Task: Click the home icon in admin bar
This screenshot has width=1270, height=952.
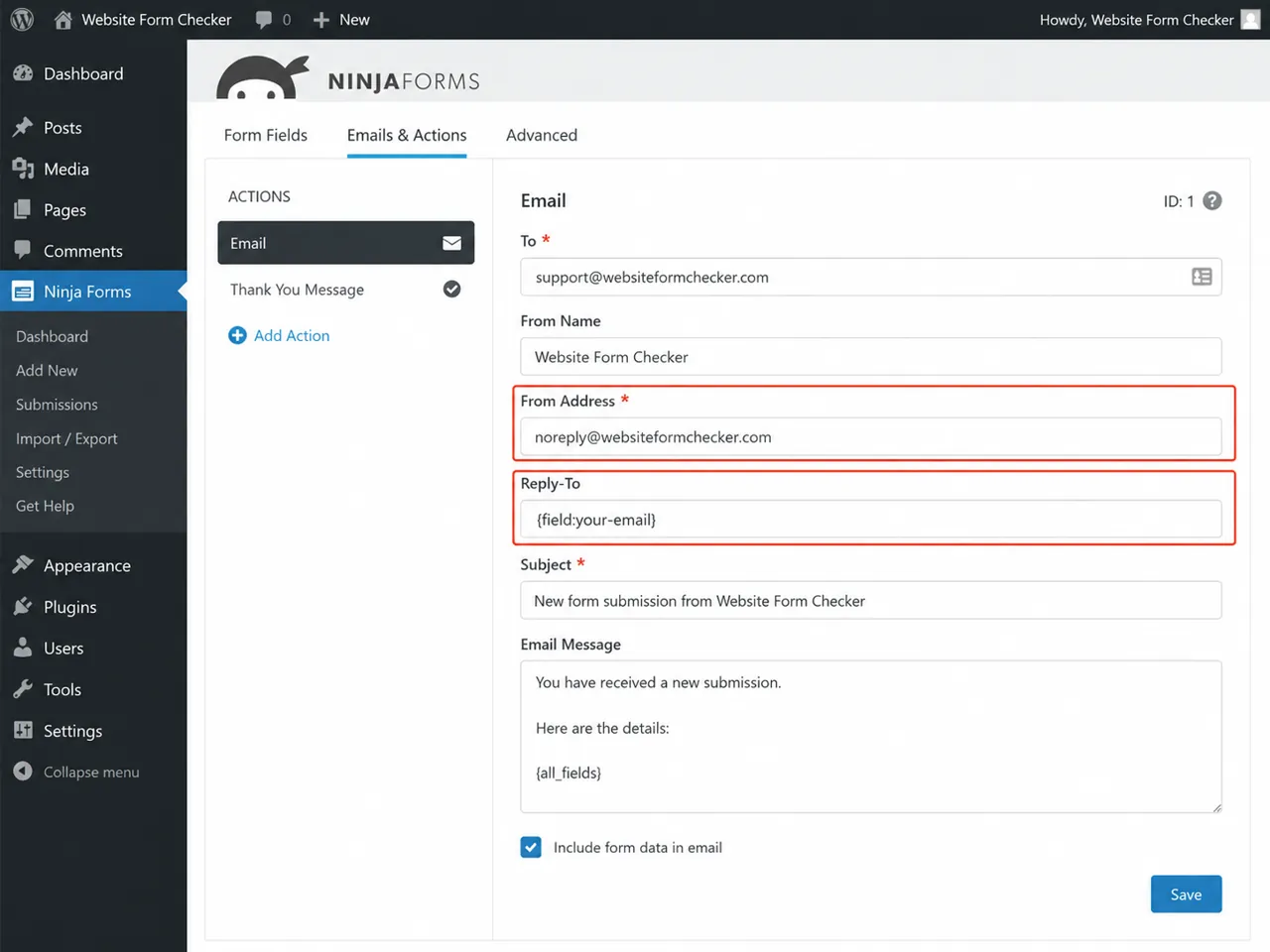Action: pyautogui.click(x=63, y=20)
